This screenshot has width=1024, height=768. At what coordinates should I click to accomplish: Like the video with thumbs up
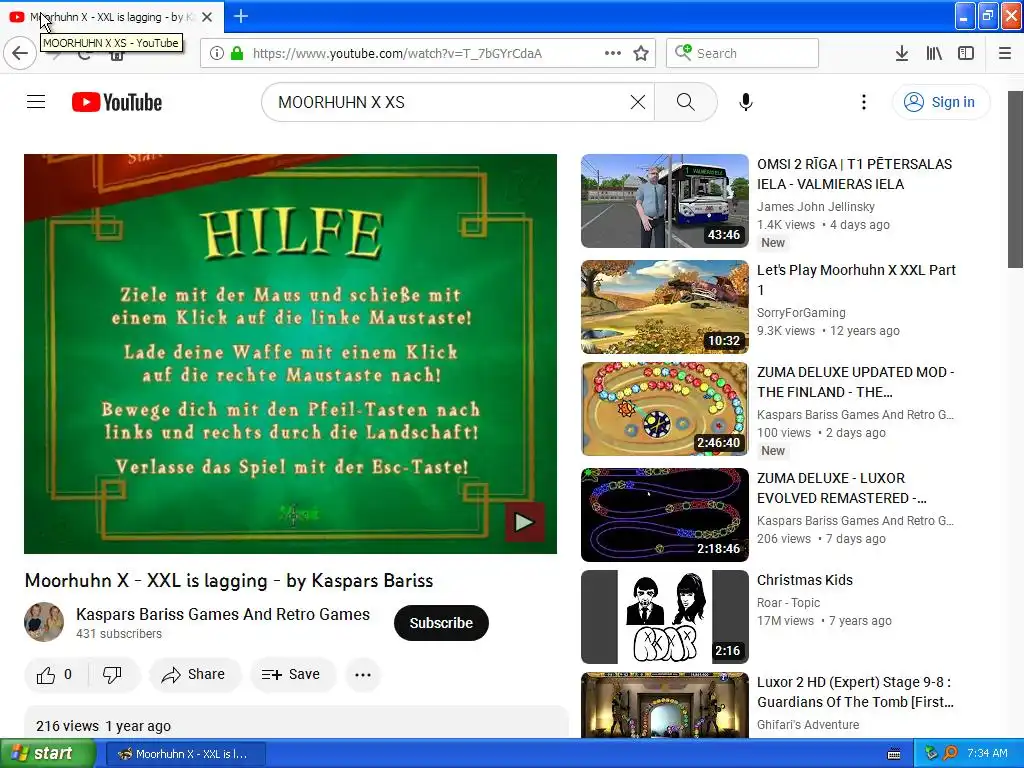(x=54, y=675)
